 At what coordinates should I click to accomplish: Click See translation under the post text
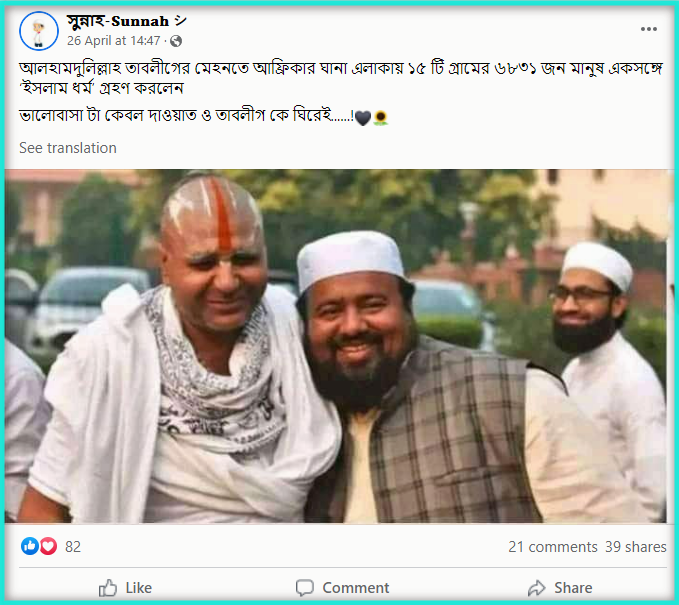(68, 148)
